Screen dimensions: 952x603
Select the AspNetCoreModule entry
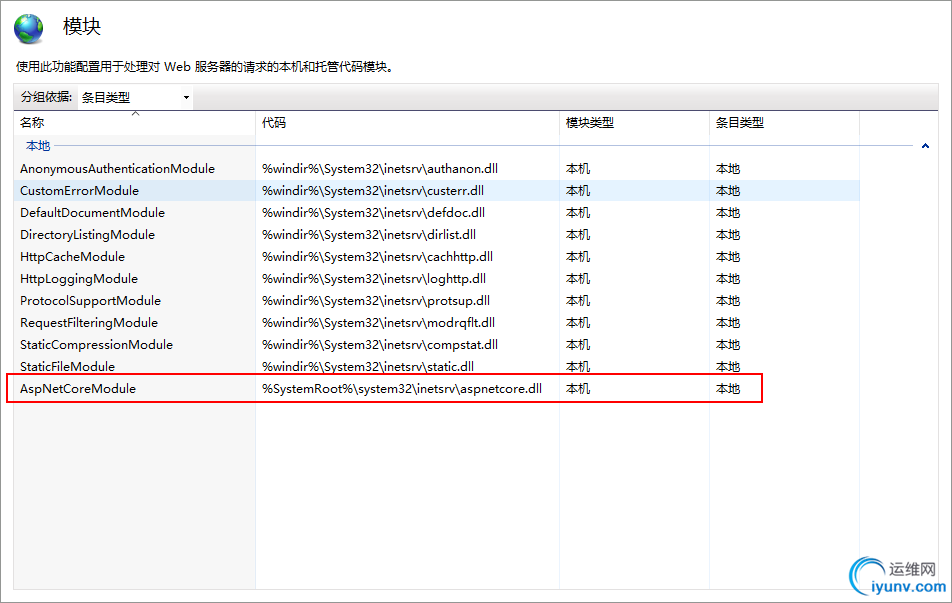(78, 389)
